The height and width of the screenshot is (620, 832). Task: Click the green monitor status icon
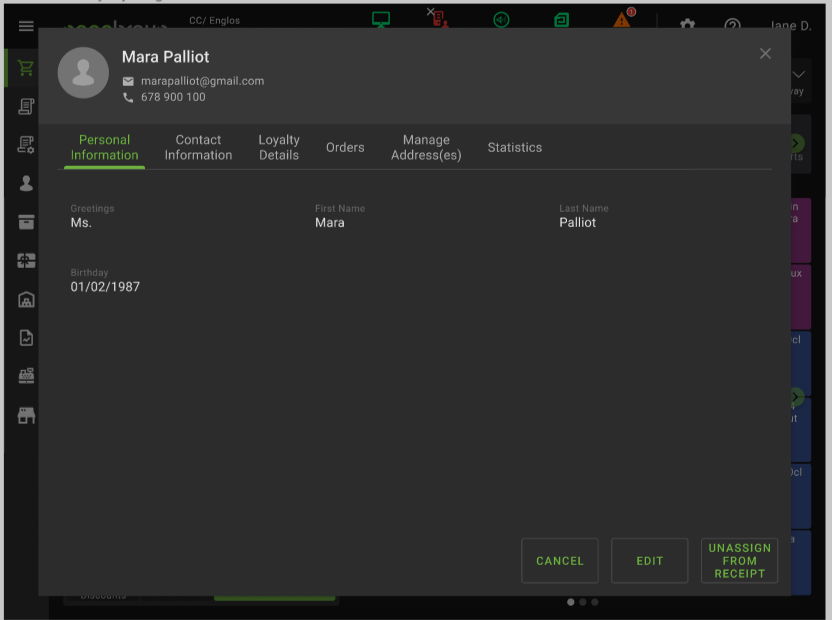click(380, 19)
